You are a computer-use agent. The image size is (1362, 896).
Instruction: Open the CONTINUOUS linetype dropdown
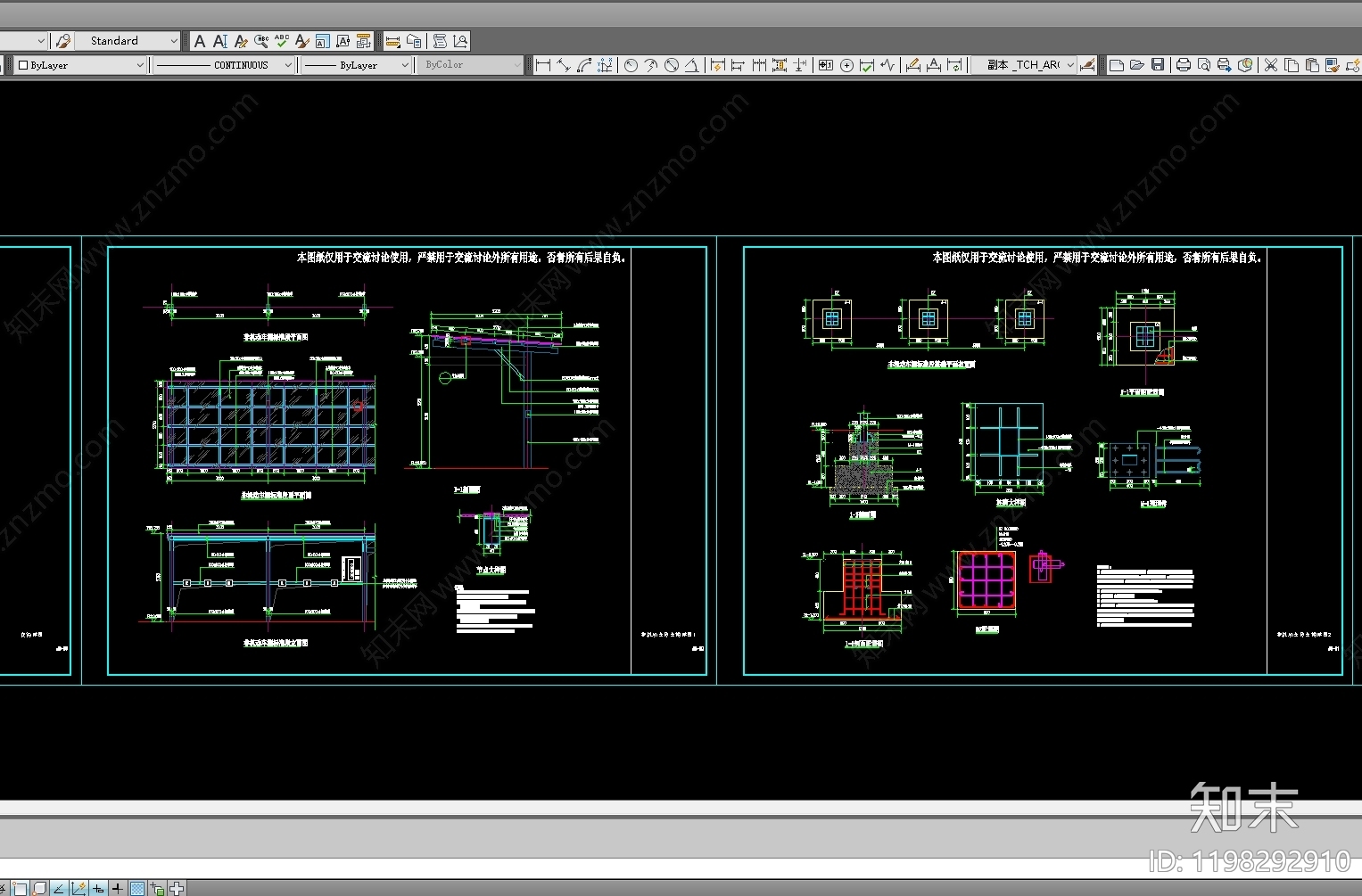point(224,65)
